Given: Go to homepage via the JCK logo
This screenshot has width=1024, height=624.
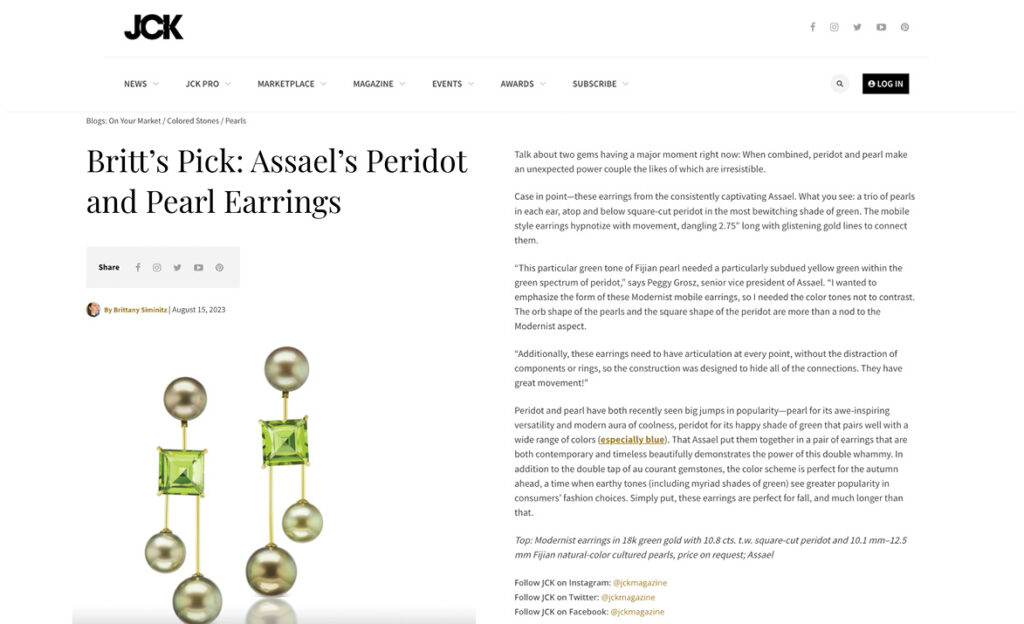Looking at the screenshot, I should pyautogui.click(x=153, y=27).
